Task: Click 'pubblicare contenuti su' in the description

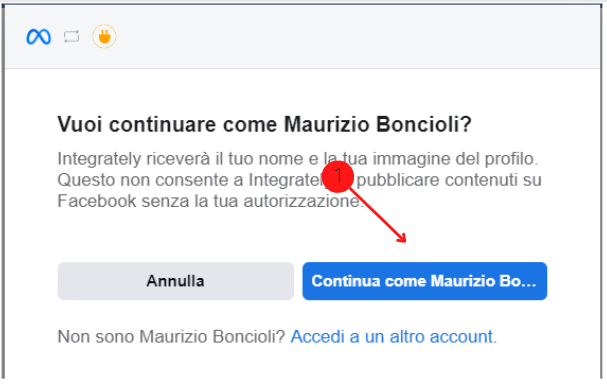Action: click(x=449, y=180)
